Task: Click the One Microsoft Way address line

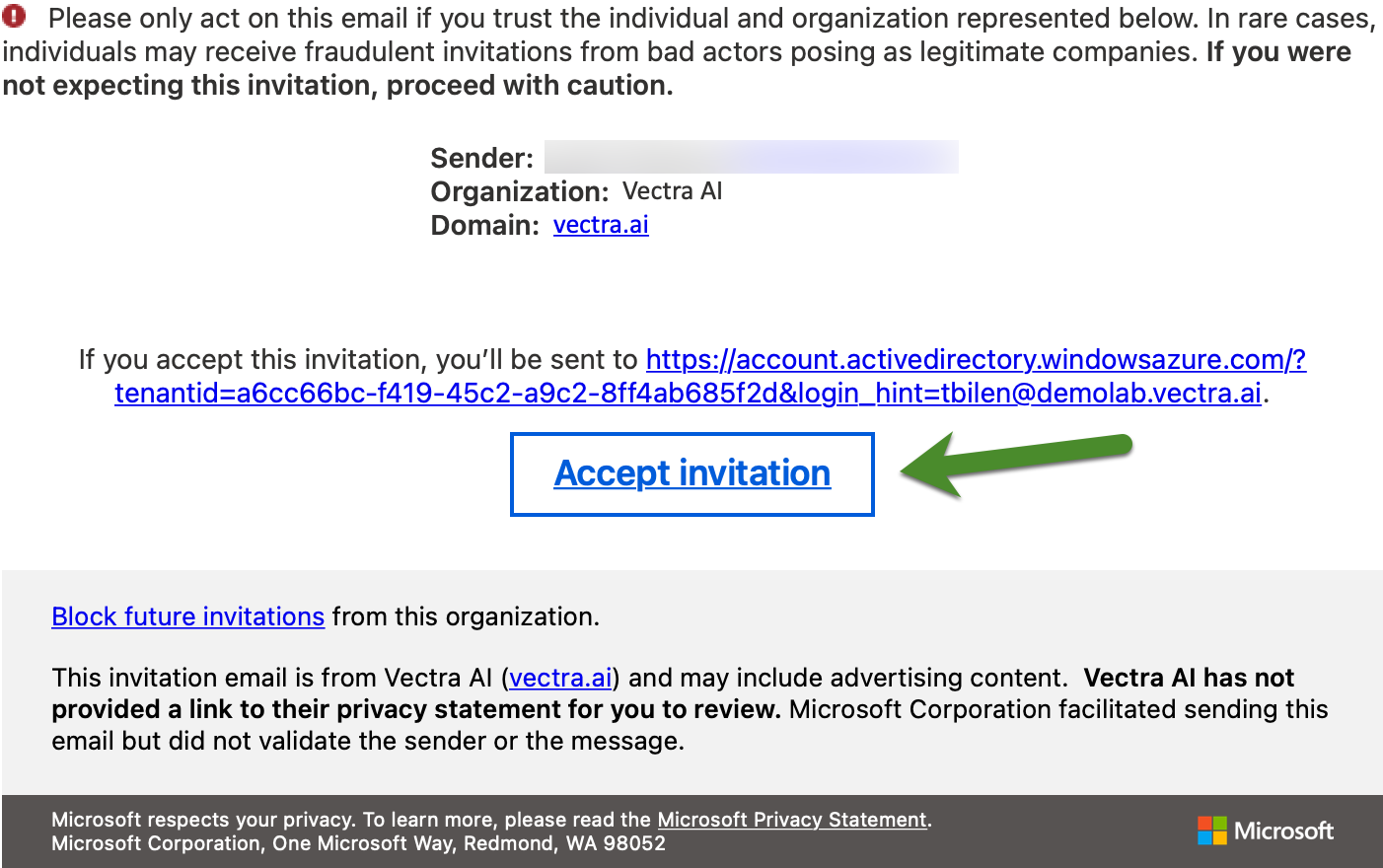Action: point(358,843)
